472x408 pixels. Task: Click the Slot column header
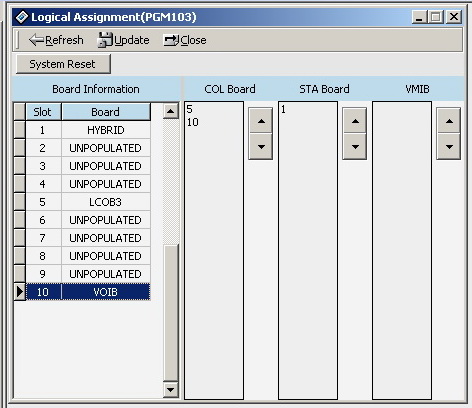click(43, 112)
